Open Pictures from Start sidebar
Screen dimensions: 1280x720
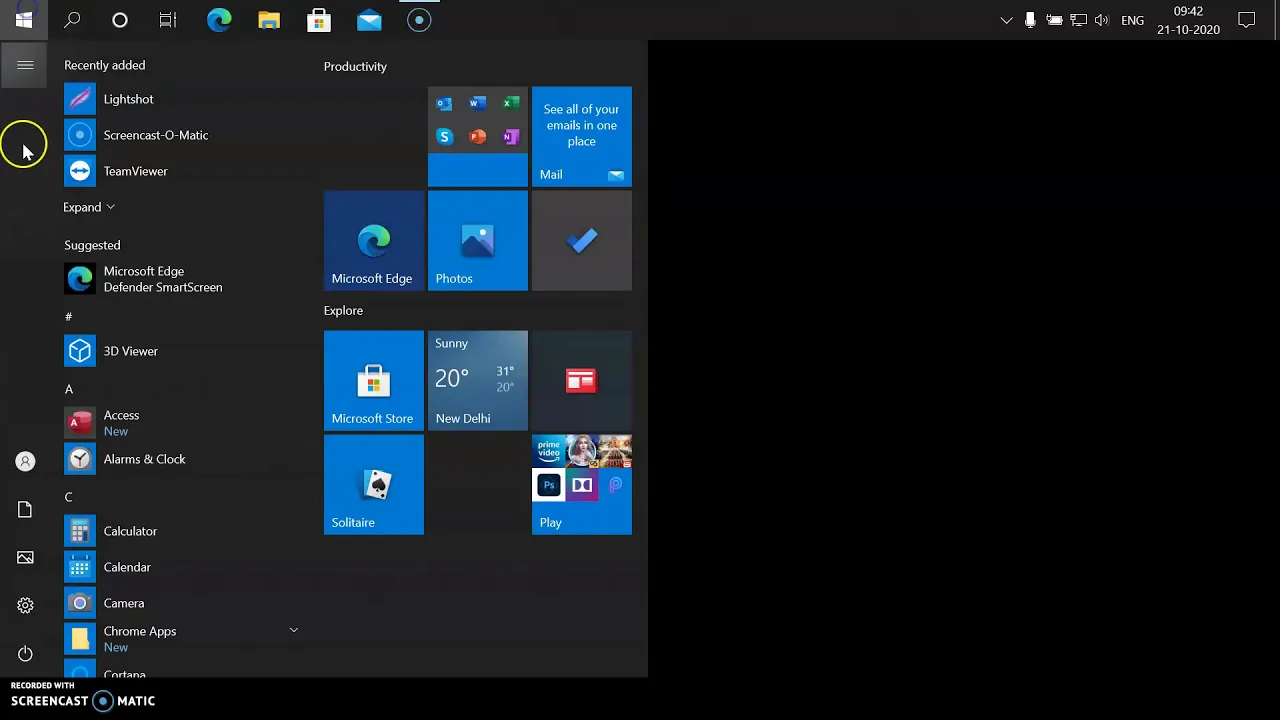click(x=25, y=557)
